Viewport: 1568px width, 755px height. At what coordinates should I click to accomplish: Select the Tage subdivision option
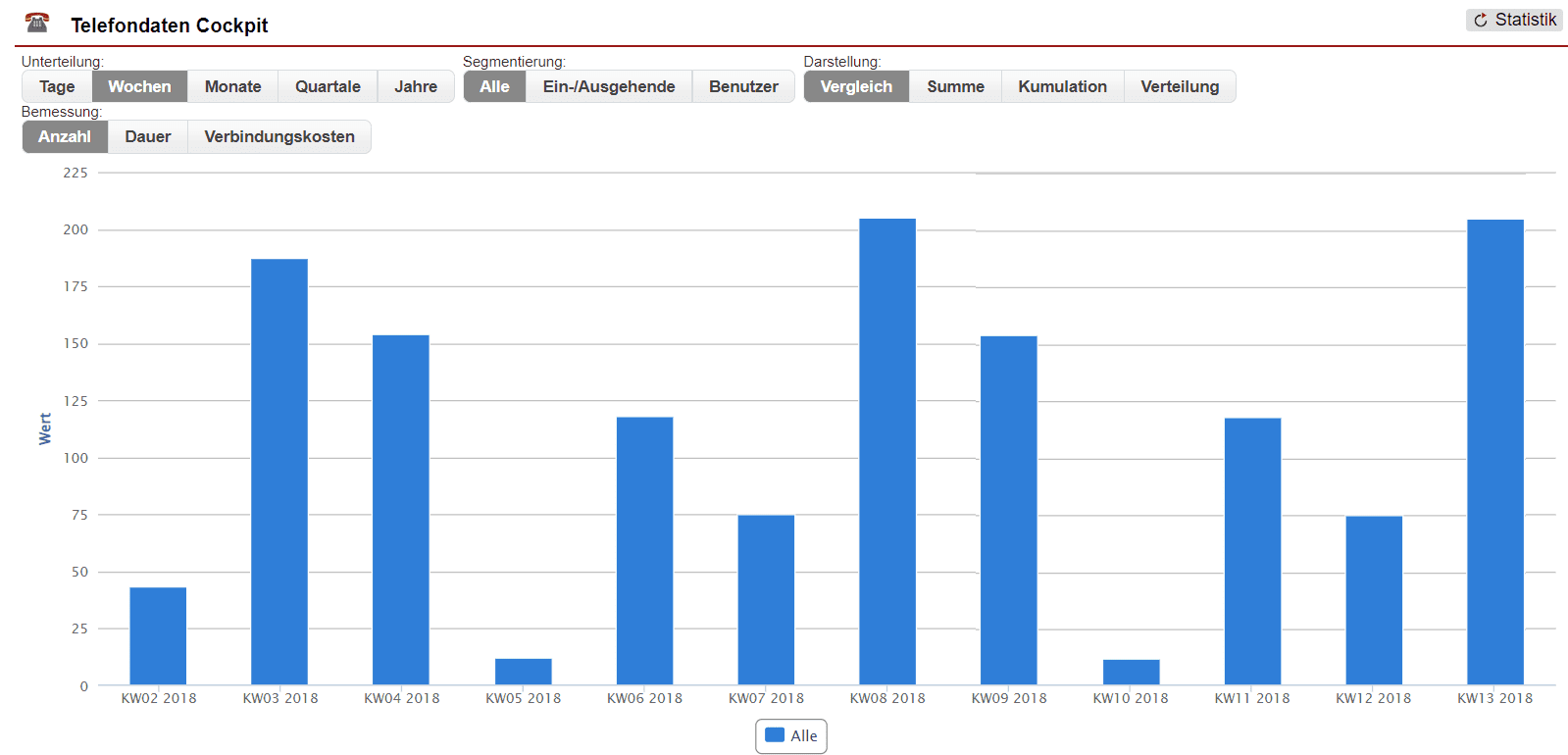coord(57,86)
